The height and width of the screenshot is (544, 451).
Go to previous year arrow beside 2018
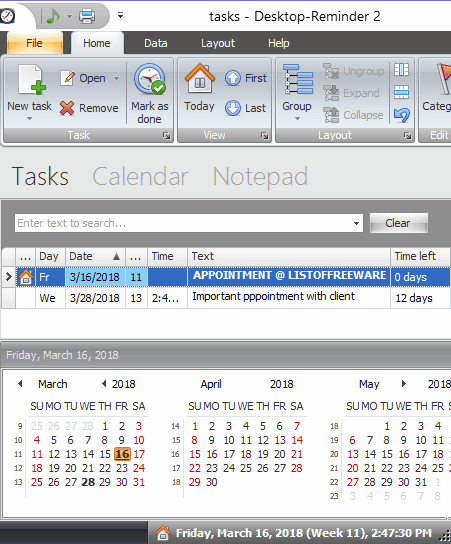click(x=104, y=384)
